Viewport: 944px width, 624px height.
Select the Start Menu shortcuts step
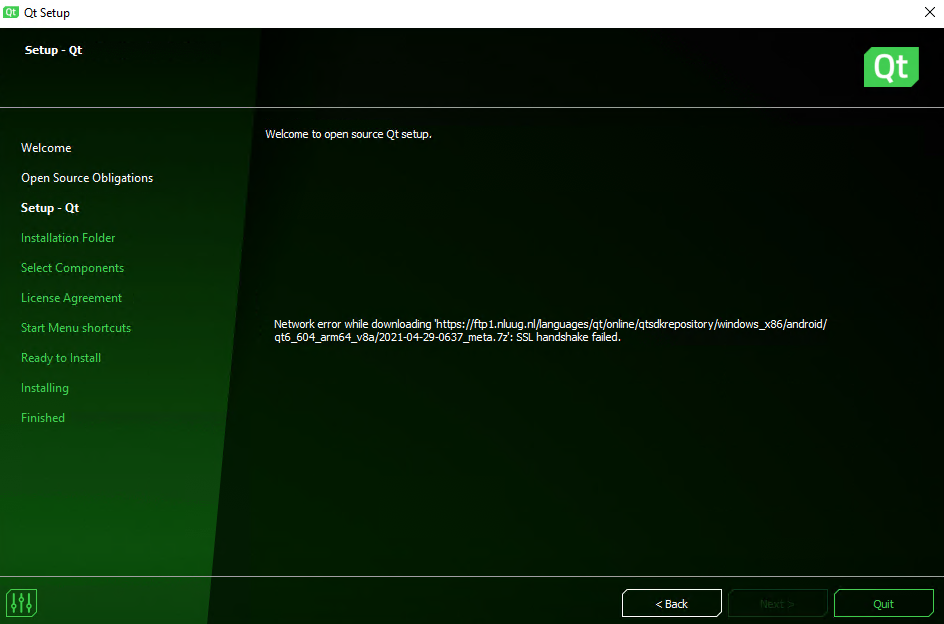click(76, 328)
